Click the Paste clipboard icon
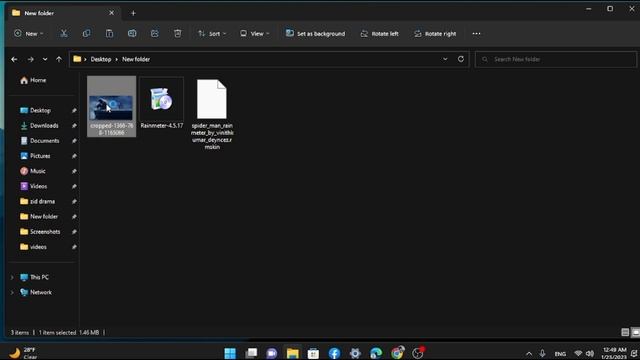Image resolution: width=640 pixels, height=360 pixels. pos(109,33)
